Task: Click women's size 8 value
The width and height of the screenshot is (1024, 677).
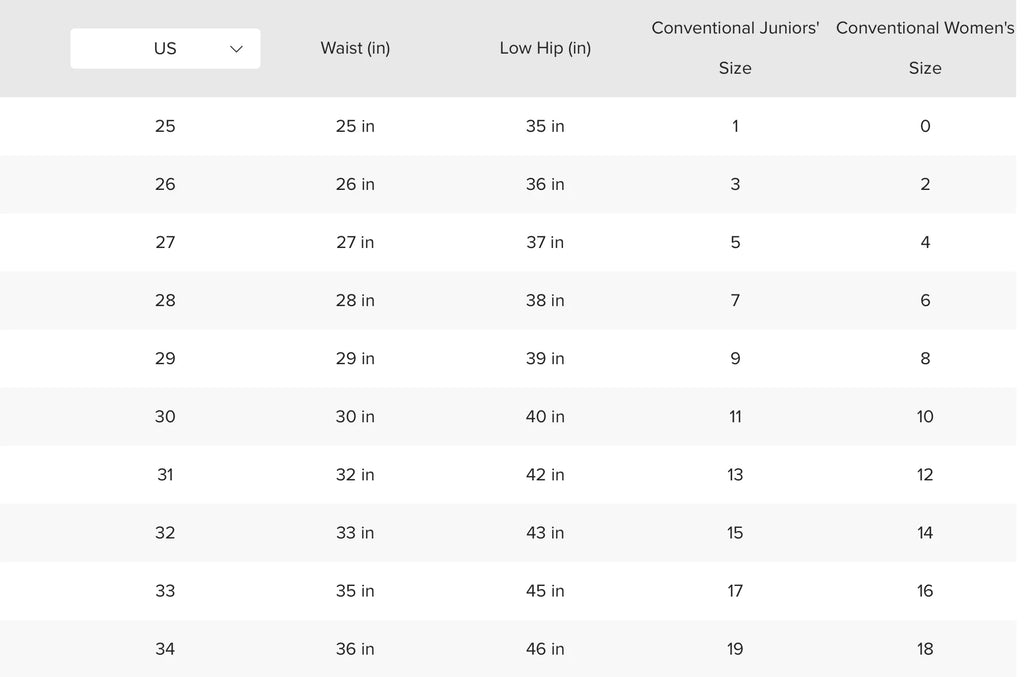Action: point(925,358)
